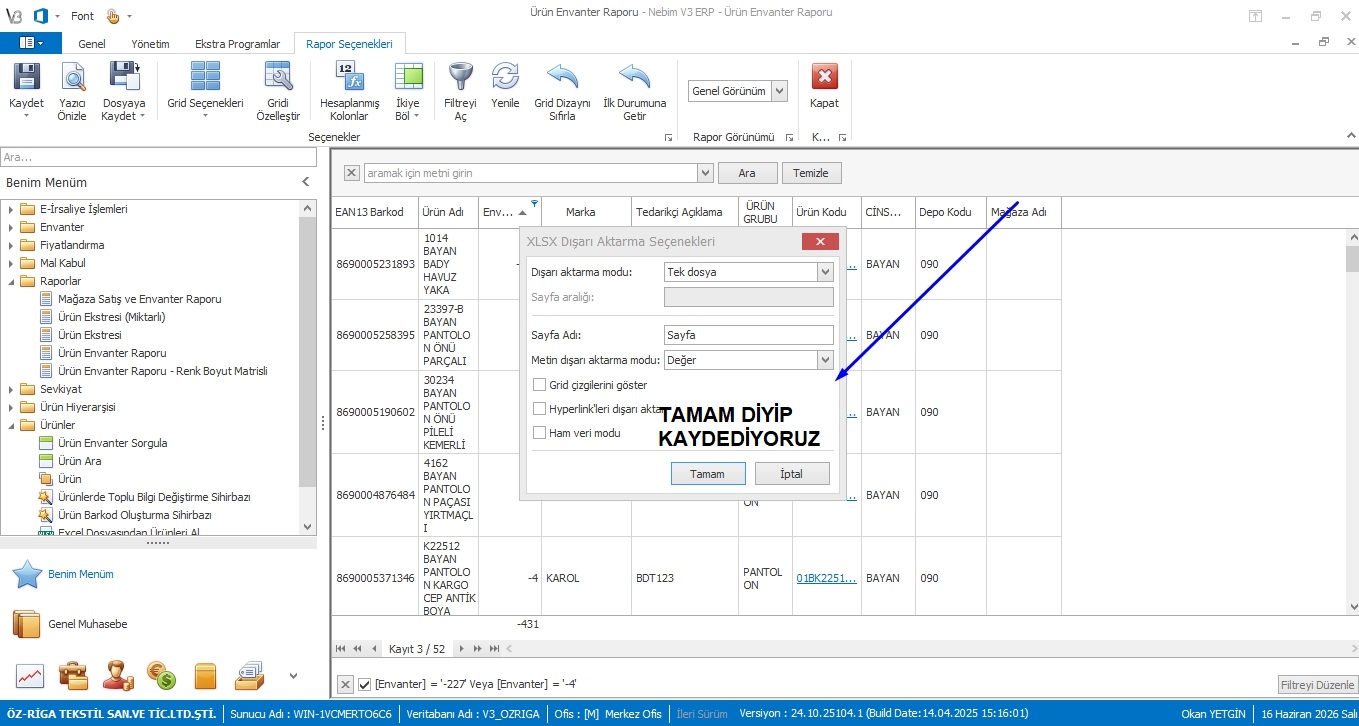The image size is (1359, 726).
Task: Open product code link 01BK2251...
Action: pyautogui.click(x=826, y=578)
